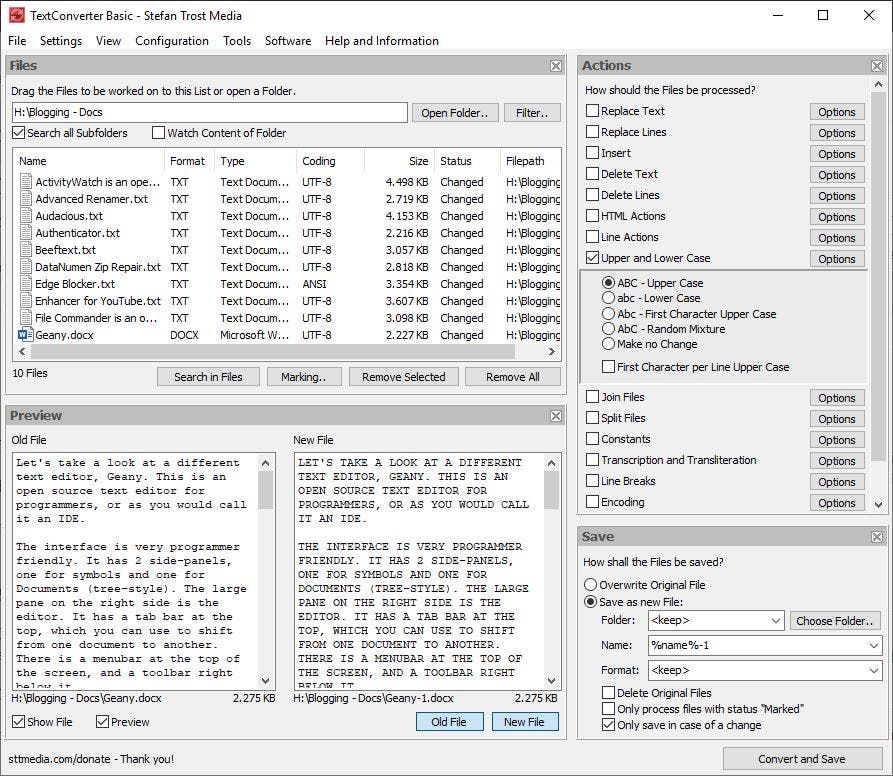Open the File menu
Viewport: 893px width, 776px height.
point(17,41)
